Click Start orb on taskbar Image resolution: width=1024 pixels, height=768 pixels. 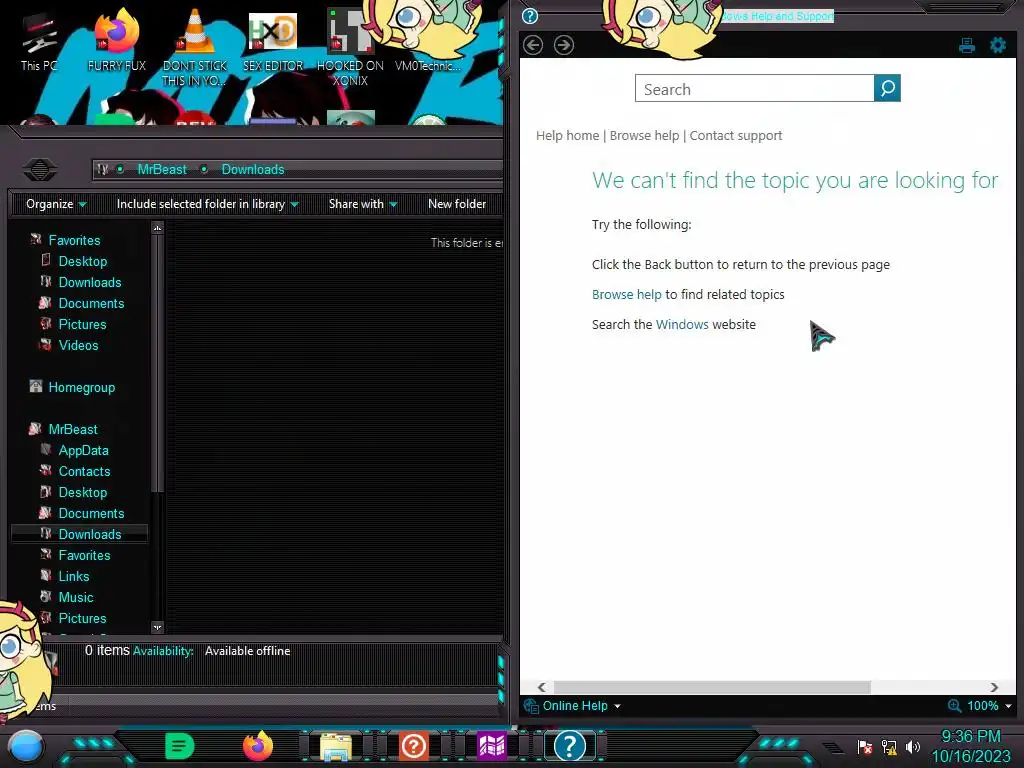pos(25,746)
